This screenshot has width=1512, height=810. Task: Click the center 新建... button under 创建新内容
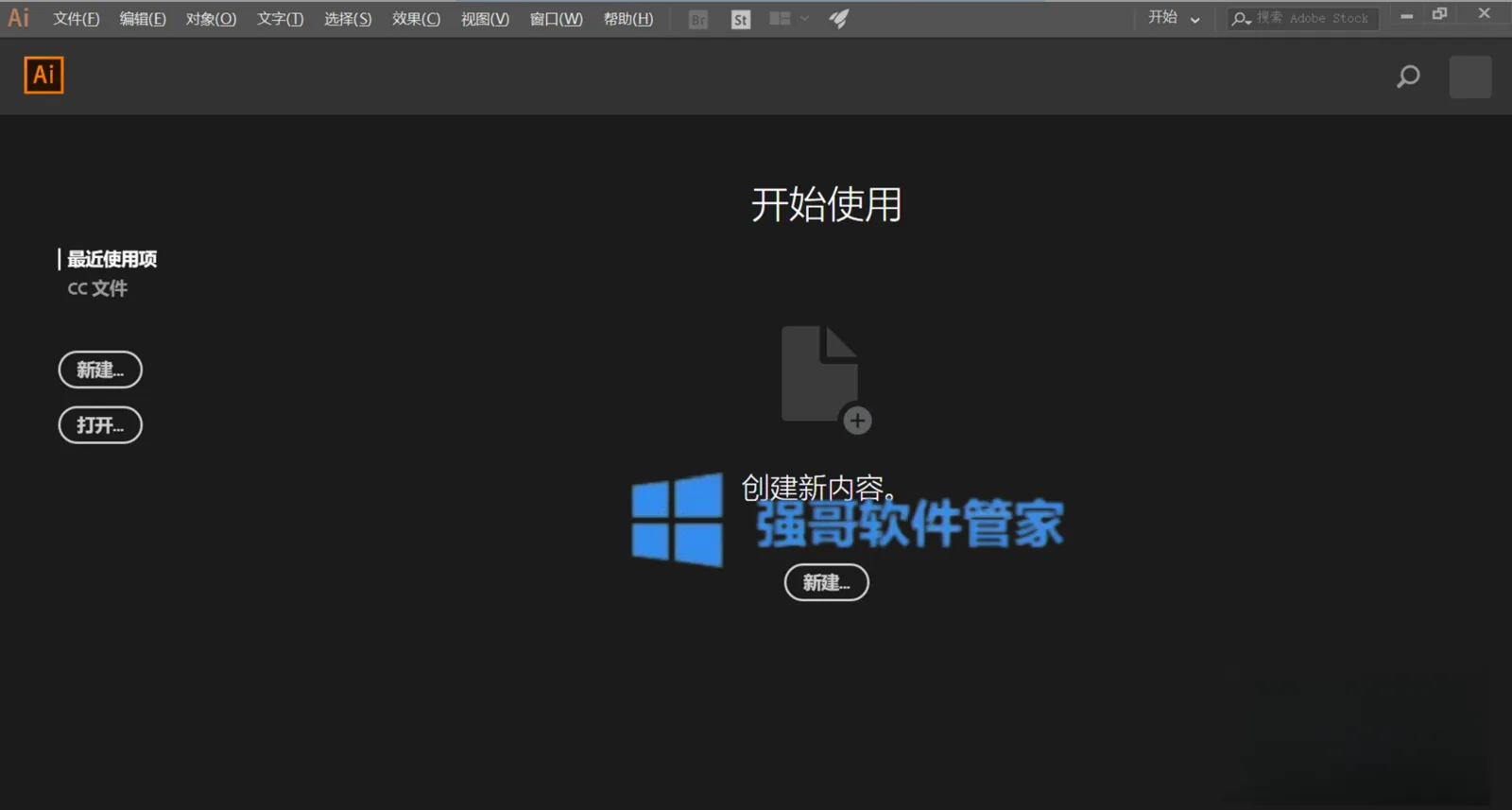pos(827,582)
